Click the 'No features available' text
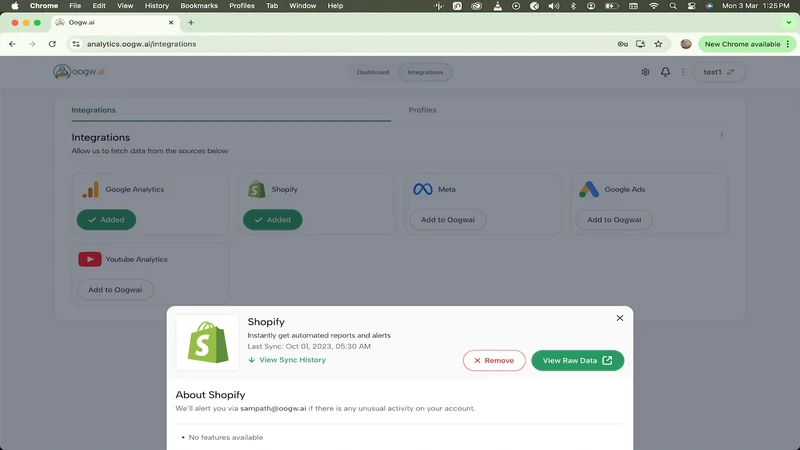 (226, 437)
